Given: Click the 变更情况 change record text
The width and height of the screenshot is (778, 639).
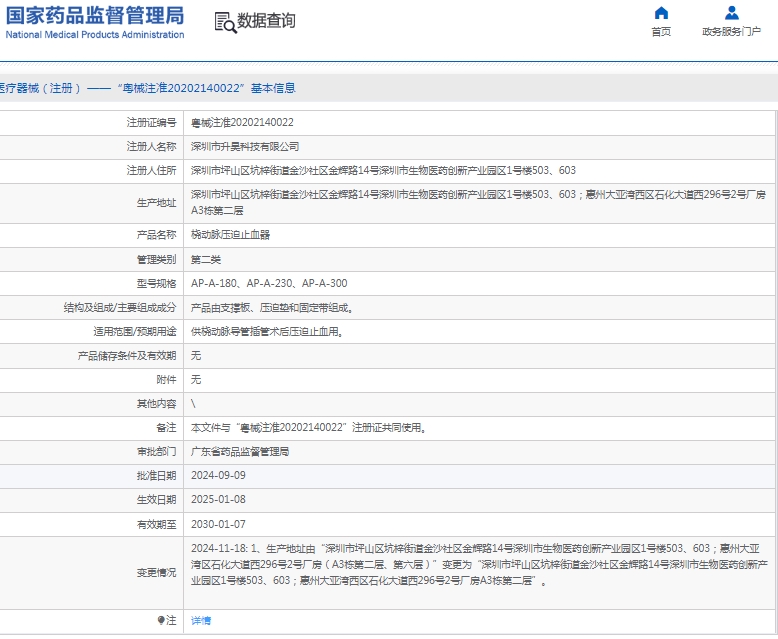Looking at the screenshot, I should coord(479,565).
